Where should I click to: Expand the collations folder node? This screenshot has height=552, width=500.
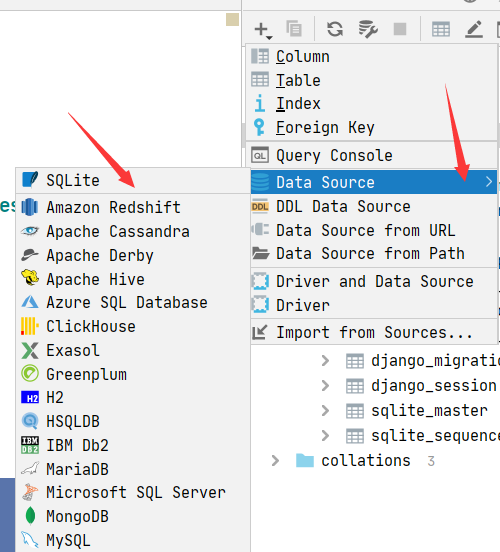(x=275, y=460)
